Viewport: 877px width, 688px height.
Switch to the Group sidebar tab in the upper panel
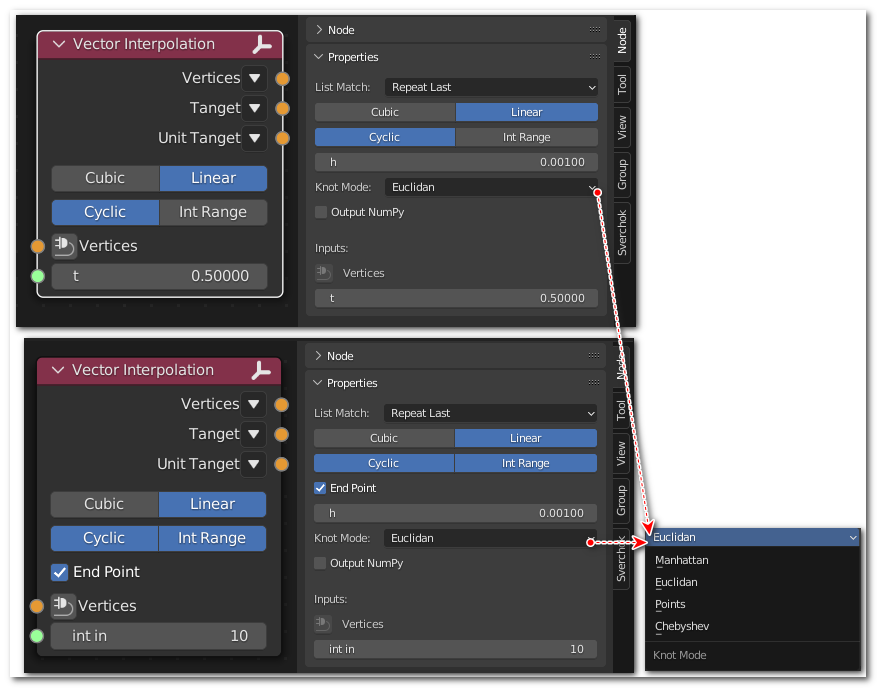(x=622, y=175)
